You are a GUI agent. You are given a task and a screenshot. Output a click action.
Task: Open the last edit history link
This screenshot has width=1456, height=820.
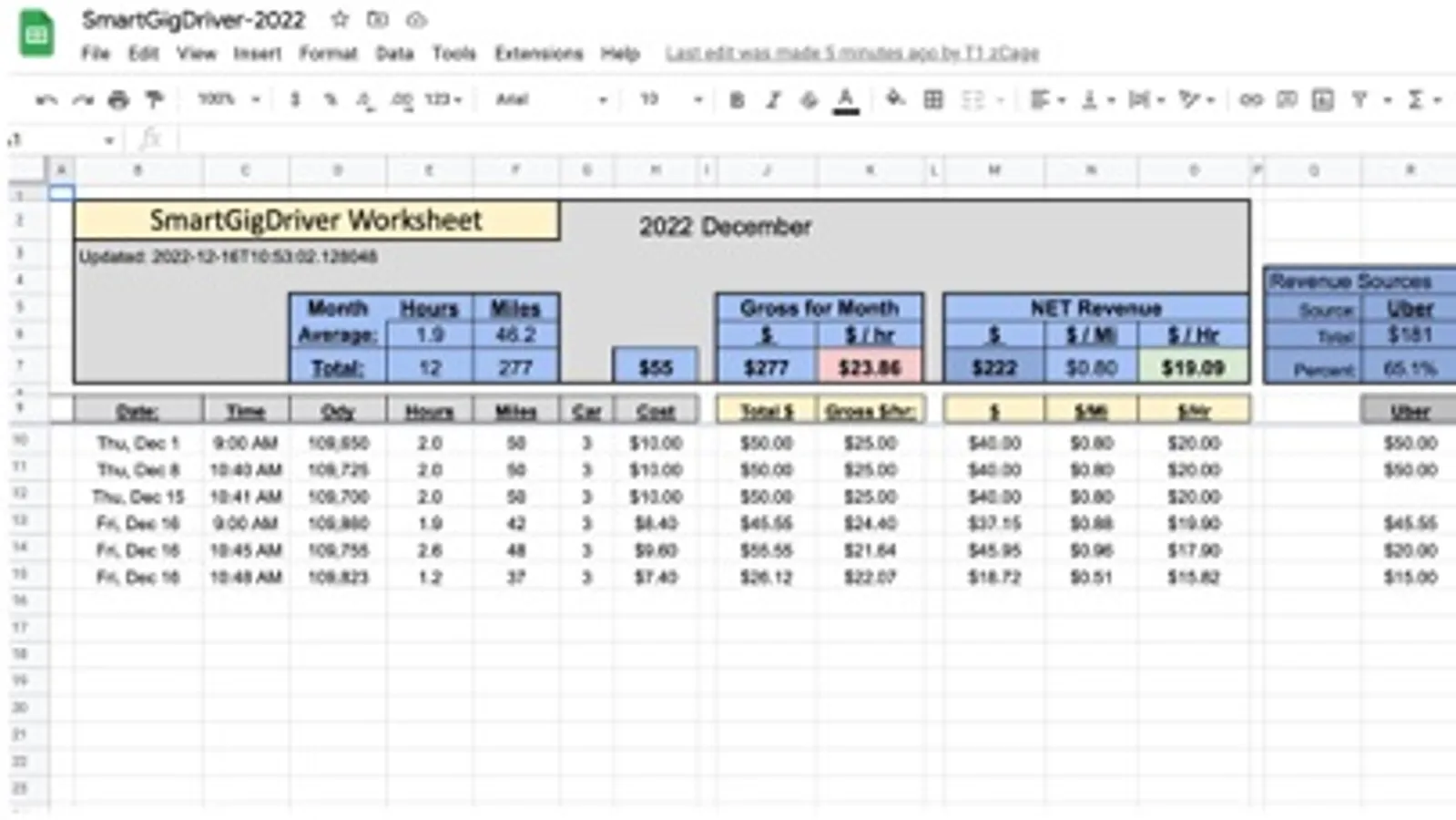[x=852, y=53]
